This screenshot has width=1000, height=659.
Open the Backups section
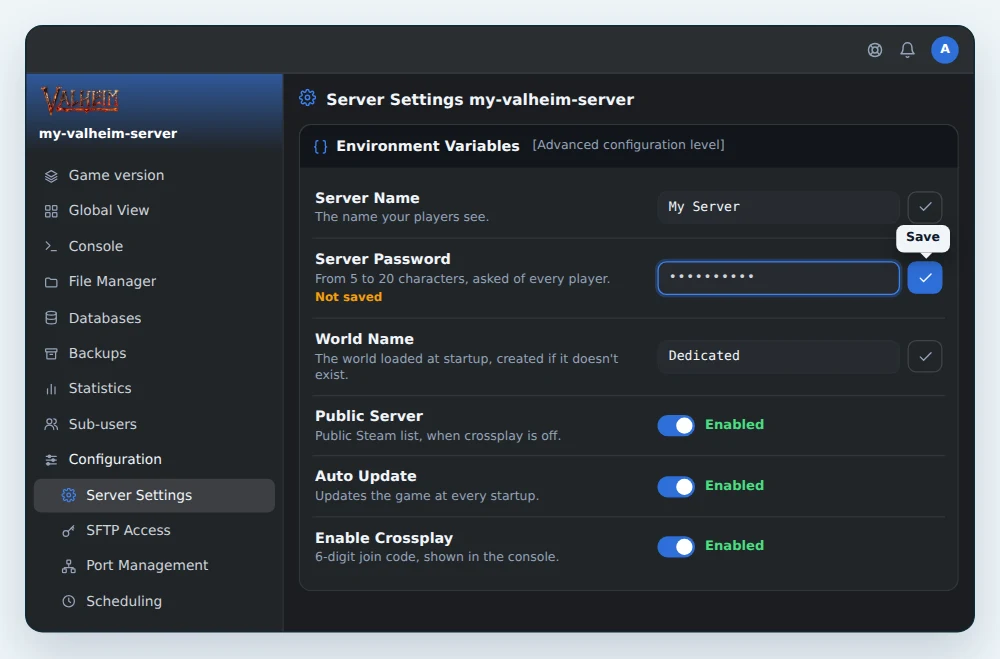(x=154, y=353)
